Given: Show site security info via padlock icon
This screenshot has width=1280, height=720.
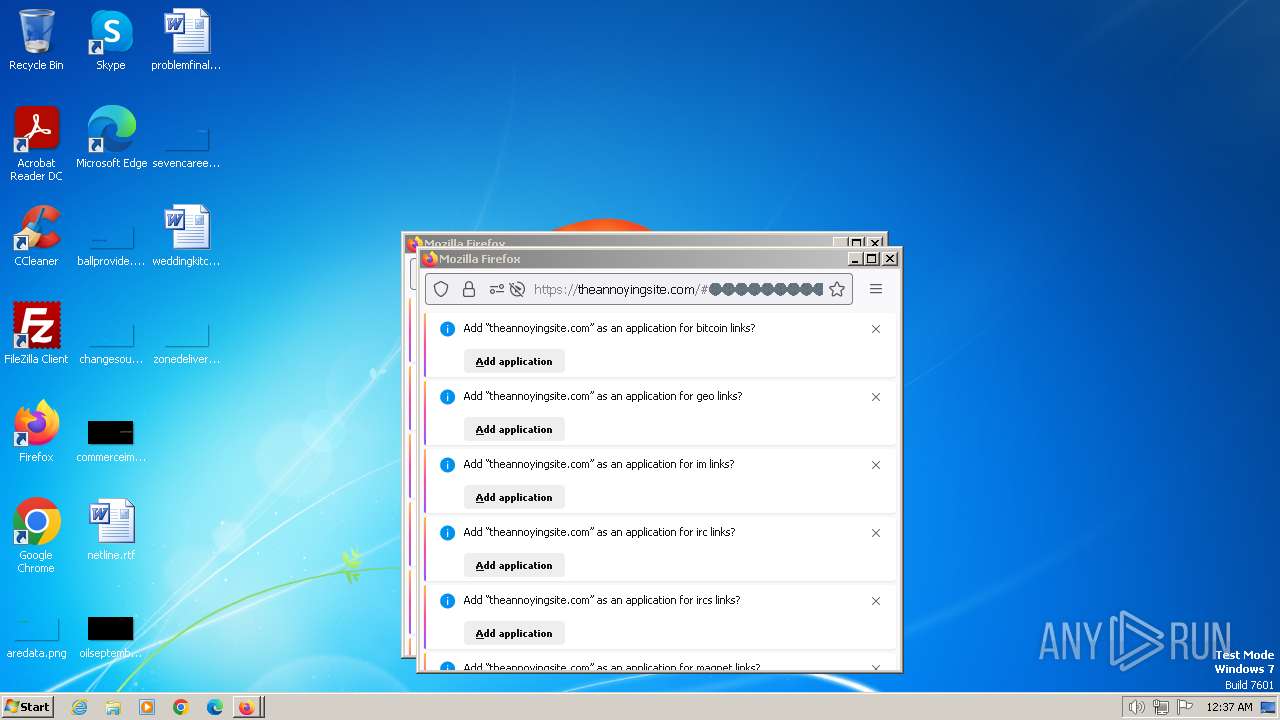Looking at the screenshot, I should (x=468, y=289).
